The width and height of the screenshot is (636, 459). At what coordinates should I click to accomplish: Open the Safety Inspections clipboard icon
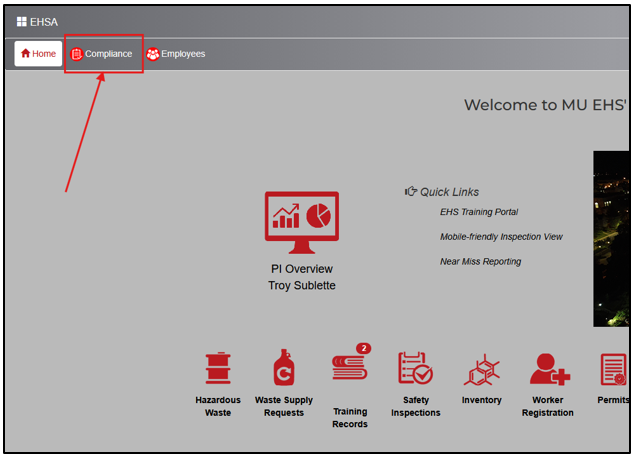tap(415, 369)
